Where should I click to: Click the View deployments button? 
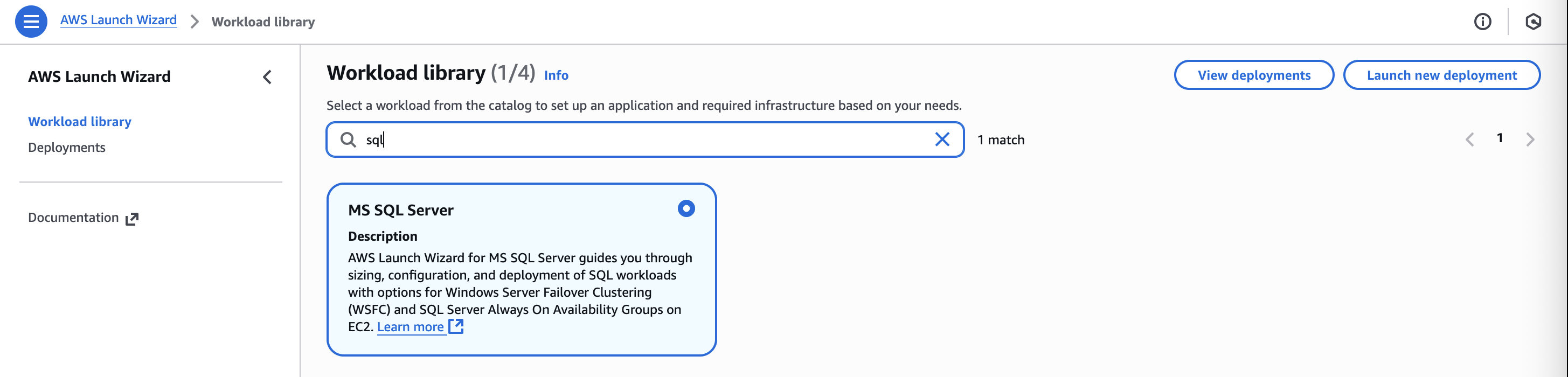pos(1254,75)
